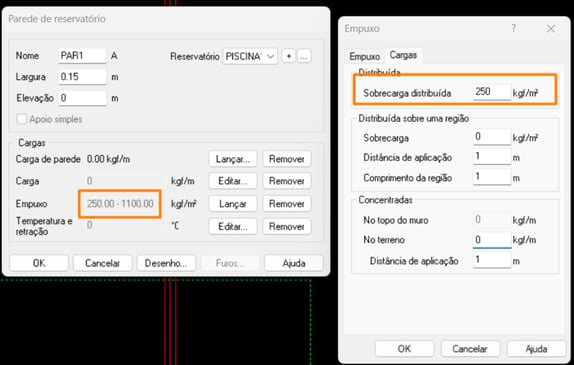Open the ellipsis button beside Reservatório
This screenshot has width=574, height=365.
tap(304, 56)
